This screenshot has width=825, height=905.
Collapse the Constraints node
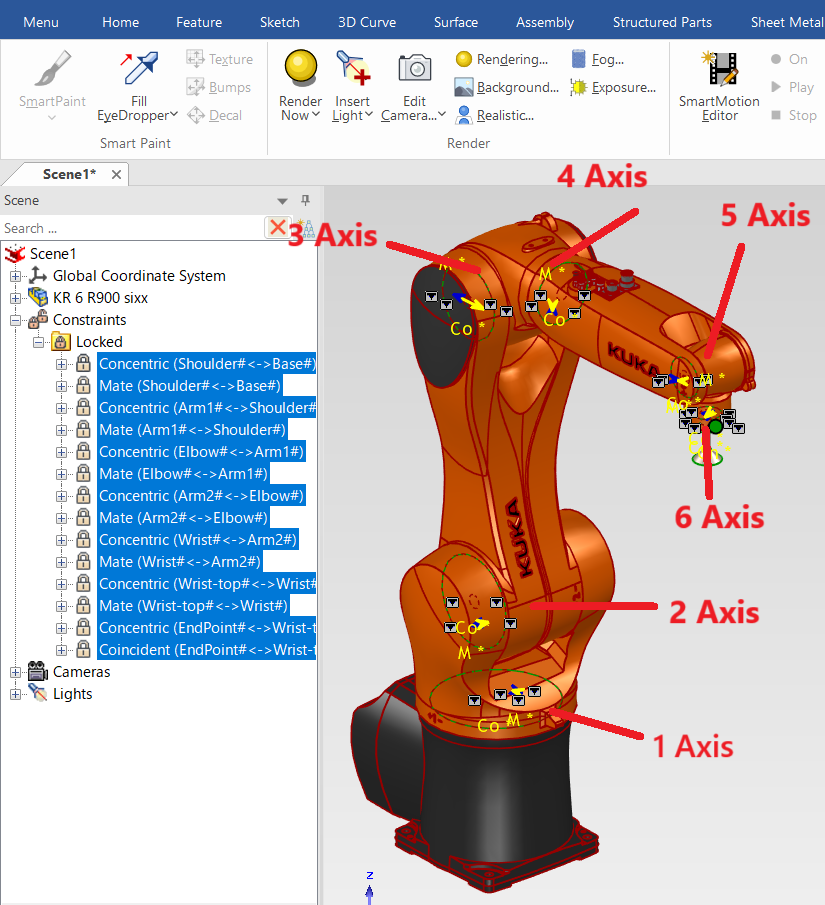tap(16, 320)
